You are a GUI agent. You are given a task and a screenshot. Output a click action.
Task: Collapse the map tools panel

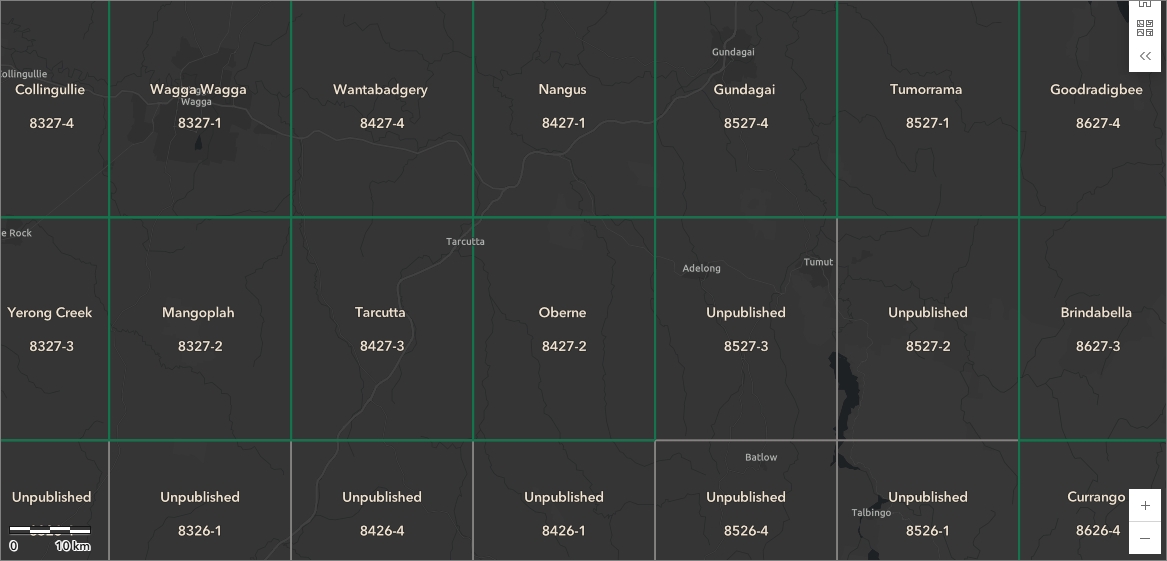tap(1145, 57)
